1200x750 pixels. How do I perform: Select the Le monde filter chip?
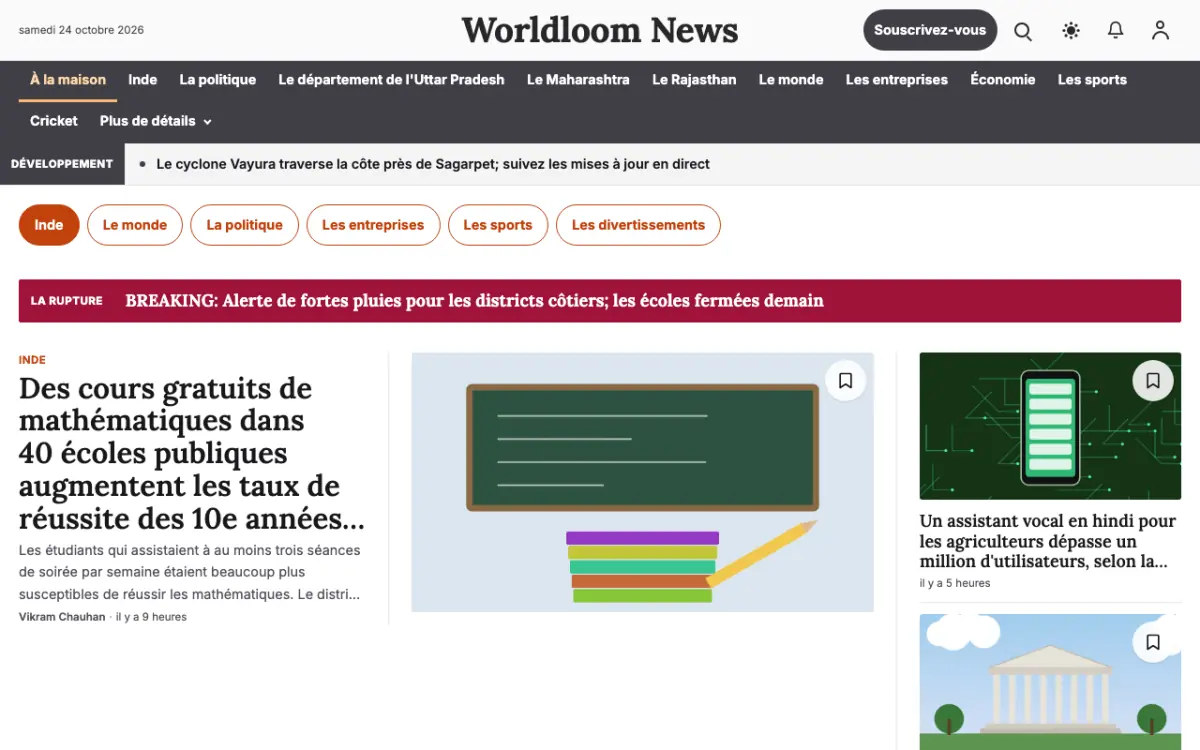[135, 225]
